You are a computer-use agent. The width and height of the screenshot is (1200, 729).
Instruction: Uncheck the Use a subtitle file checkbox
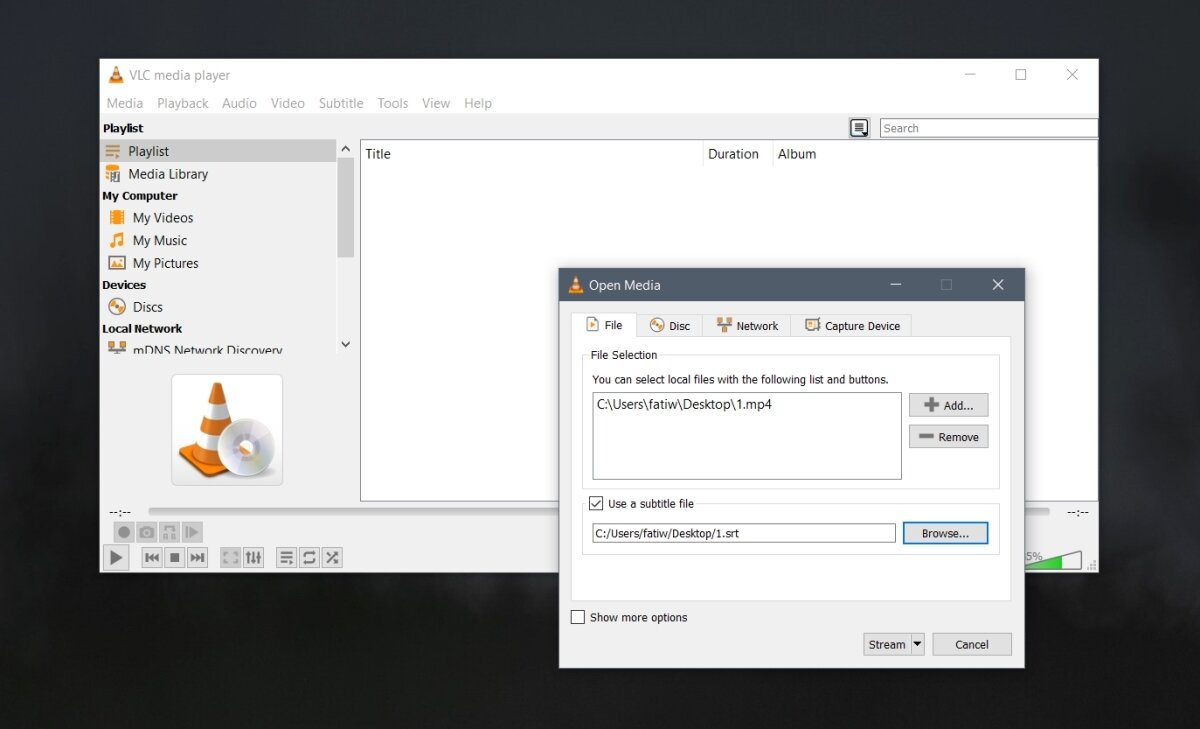pyautogui.click(x=596, y=504)
